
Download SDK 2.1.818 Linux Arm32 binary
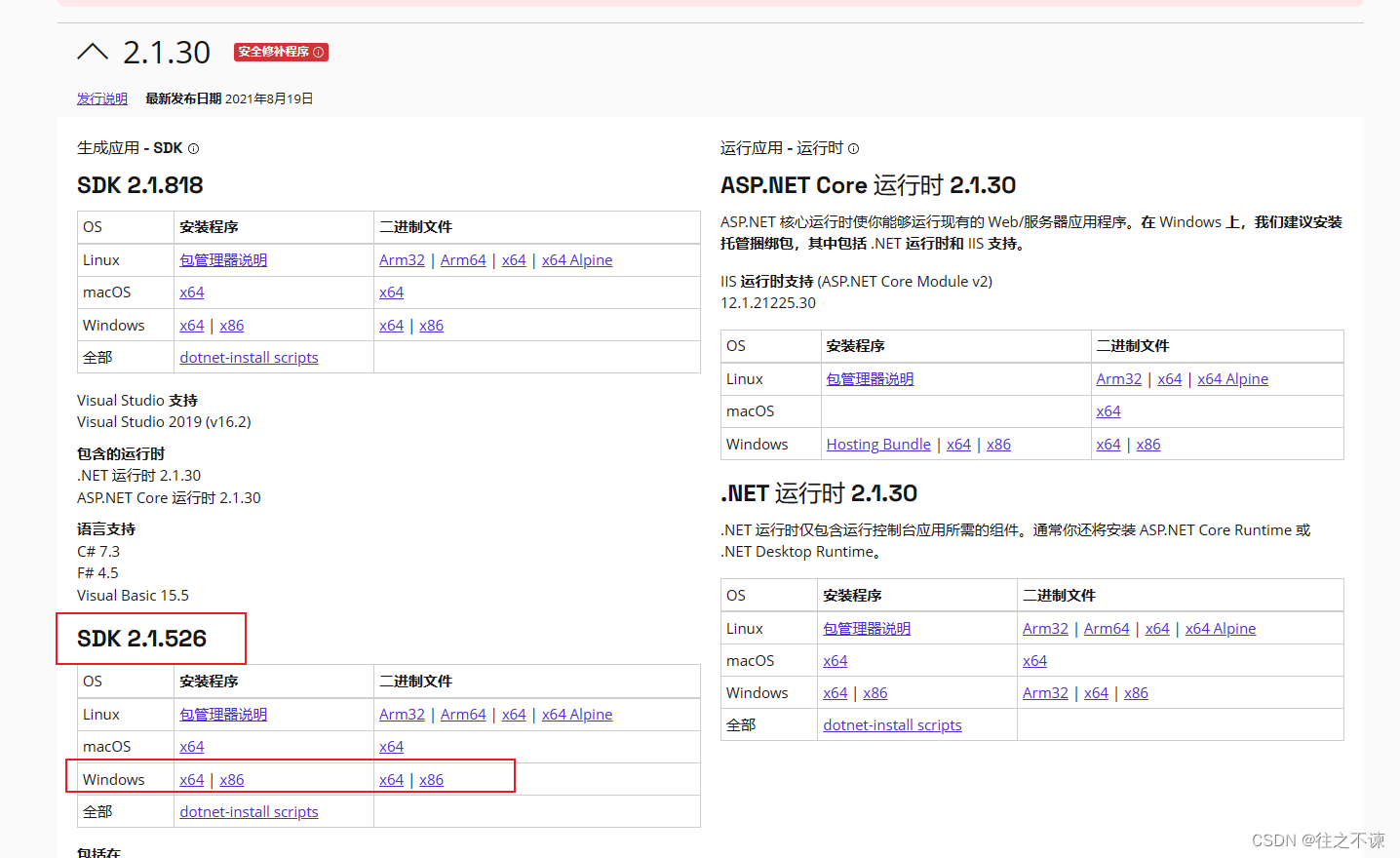[402, 260]
